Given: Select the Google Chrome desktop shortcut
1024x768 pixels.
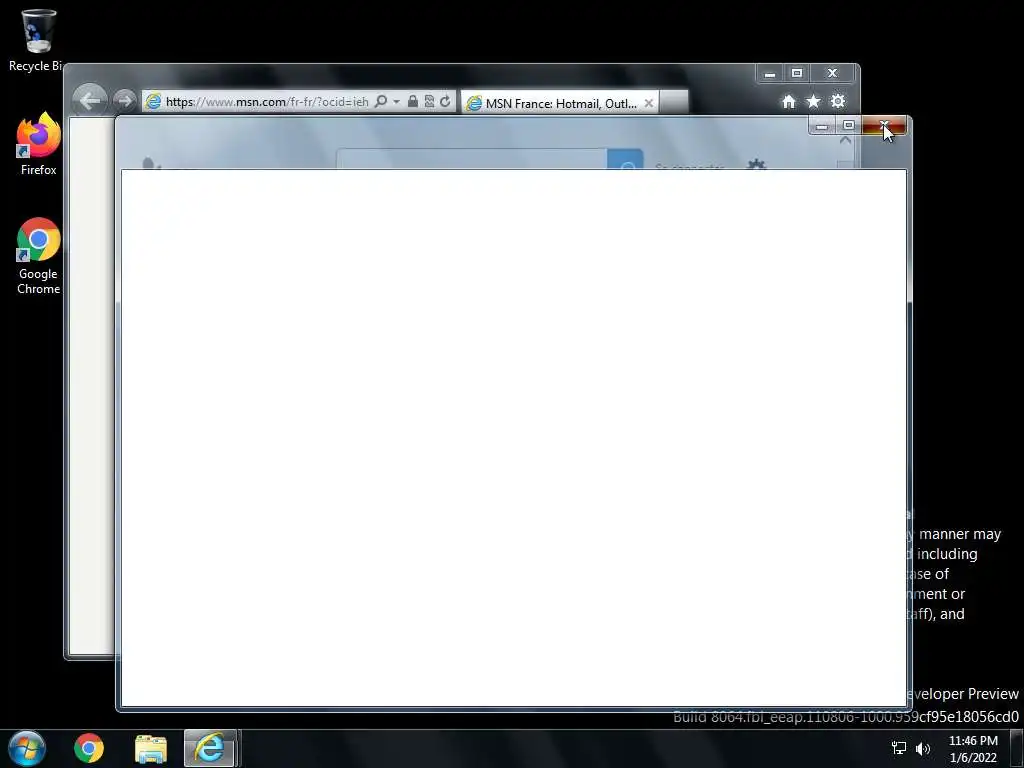Looking at the screenshot, I should click(38, 256).
